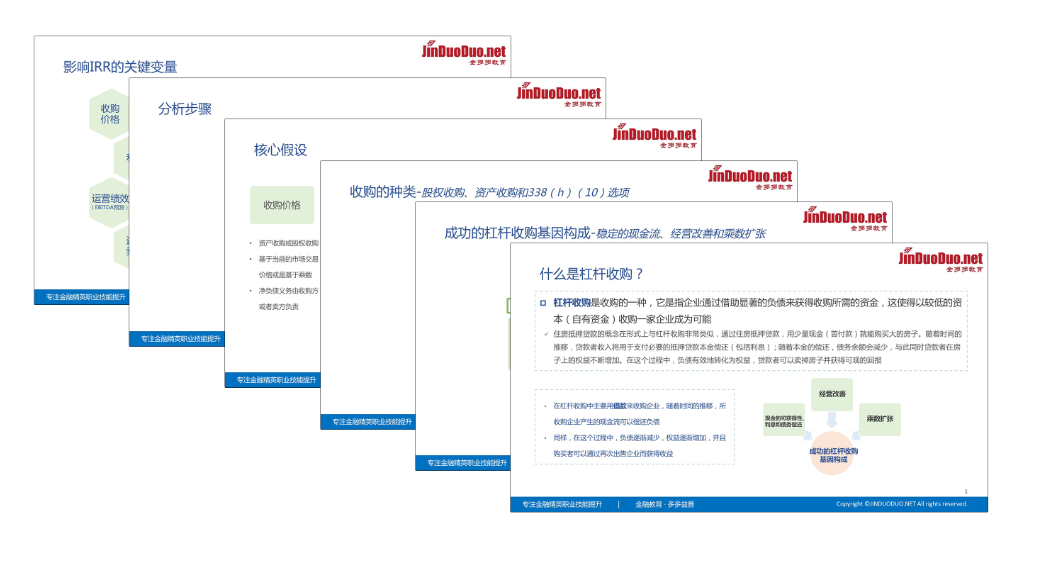Click the 金融教育·多多益善 footer text
Screen dimensions: 1058x574
click(x=665, y=504)
